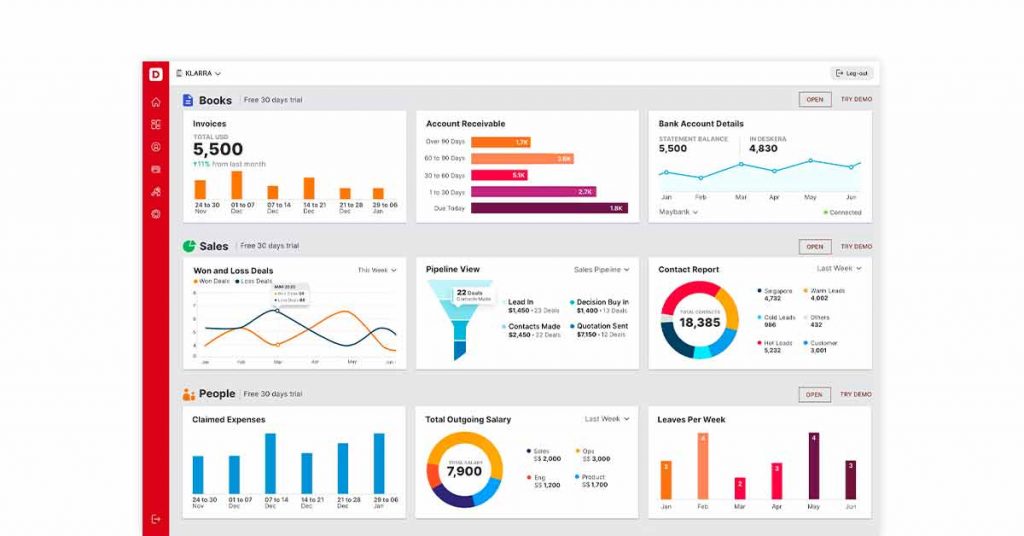Open the dashboard grid icon in sidebar
This screenshot has width=1024, height=536.
point(155,124)
